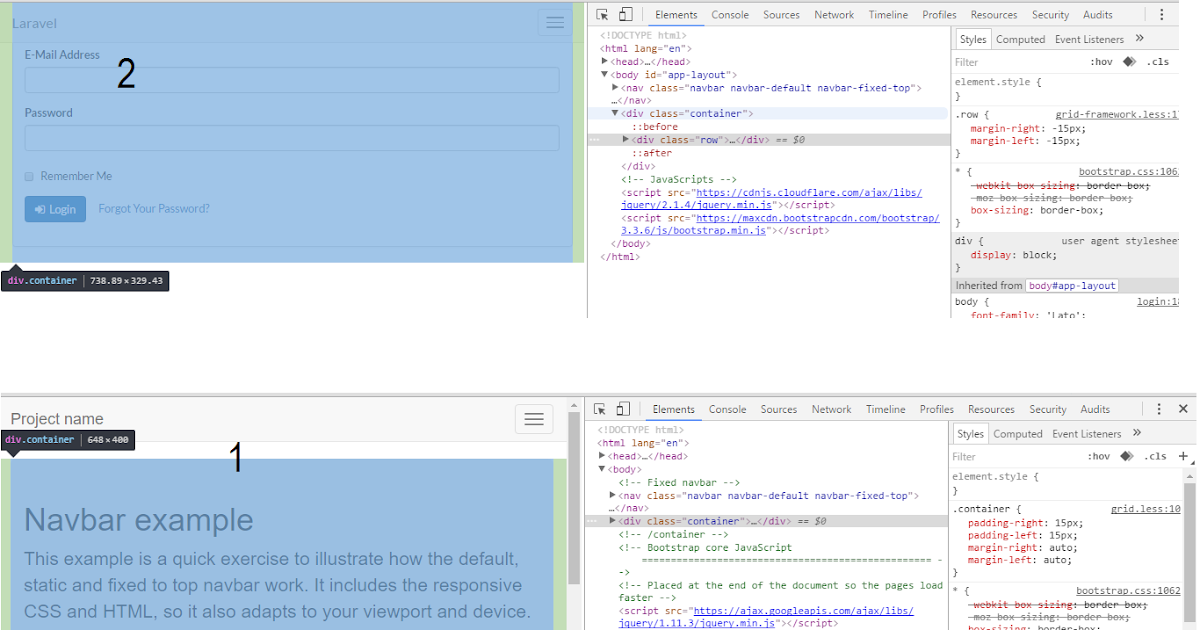Open cdnjs jquery.min.js script link
This screenshot has width=1200, height=630.
pyautogui.click(x=771, y=198)
